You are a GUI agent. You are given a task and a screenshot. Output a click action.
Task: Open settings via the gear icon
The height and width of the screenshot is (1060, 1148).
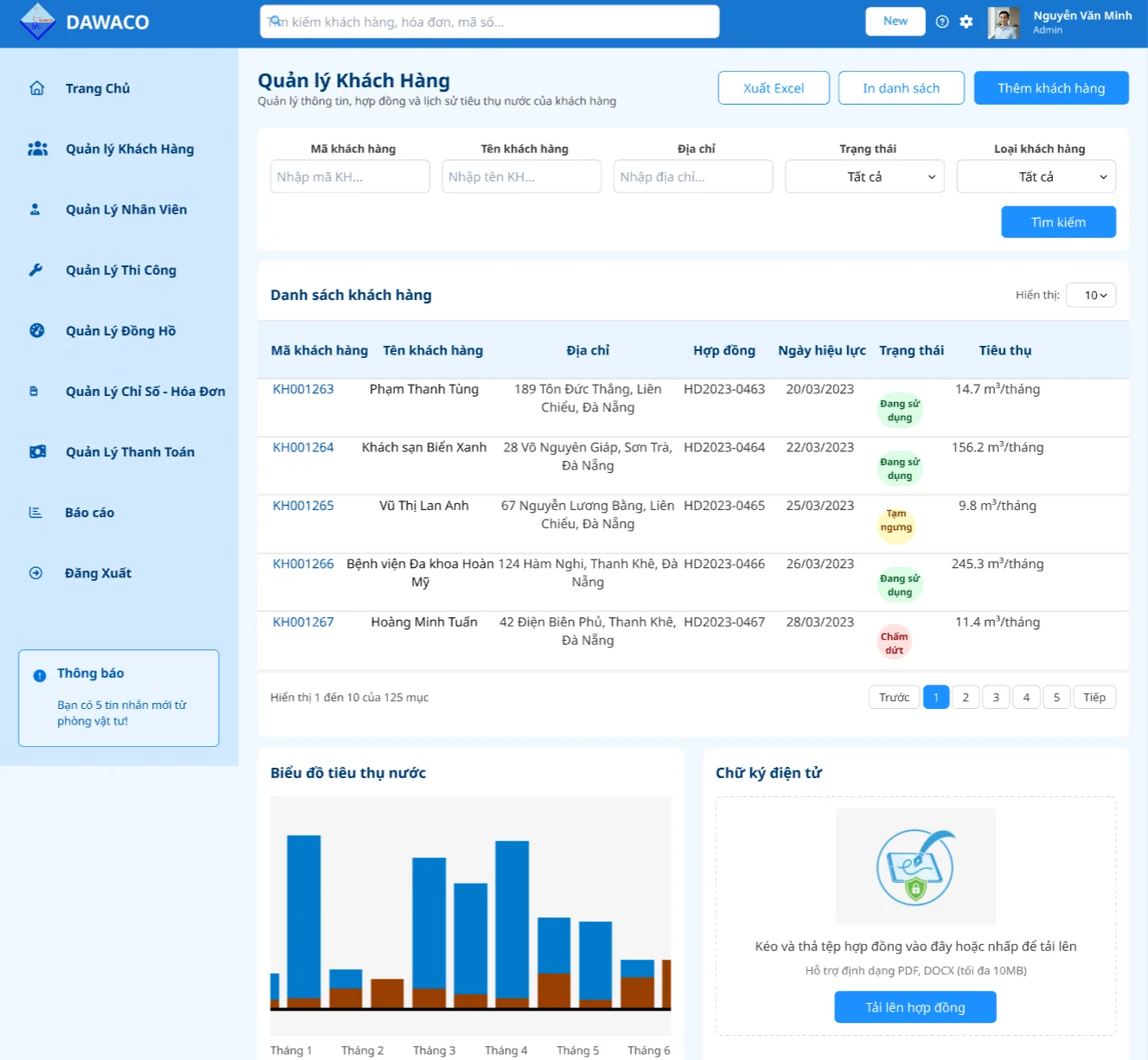tap(966, 22)
